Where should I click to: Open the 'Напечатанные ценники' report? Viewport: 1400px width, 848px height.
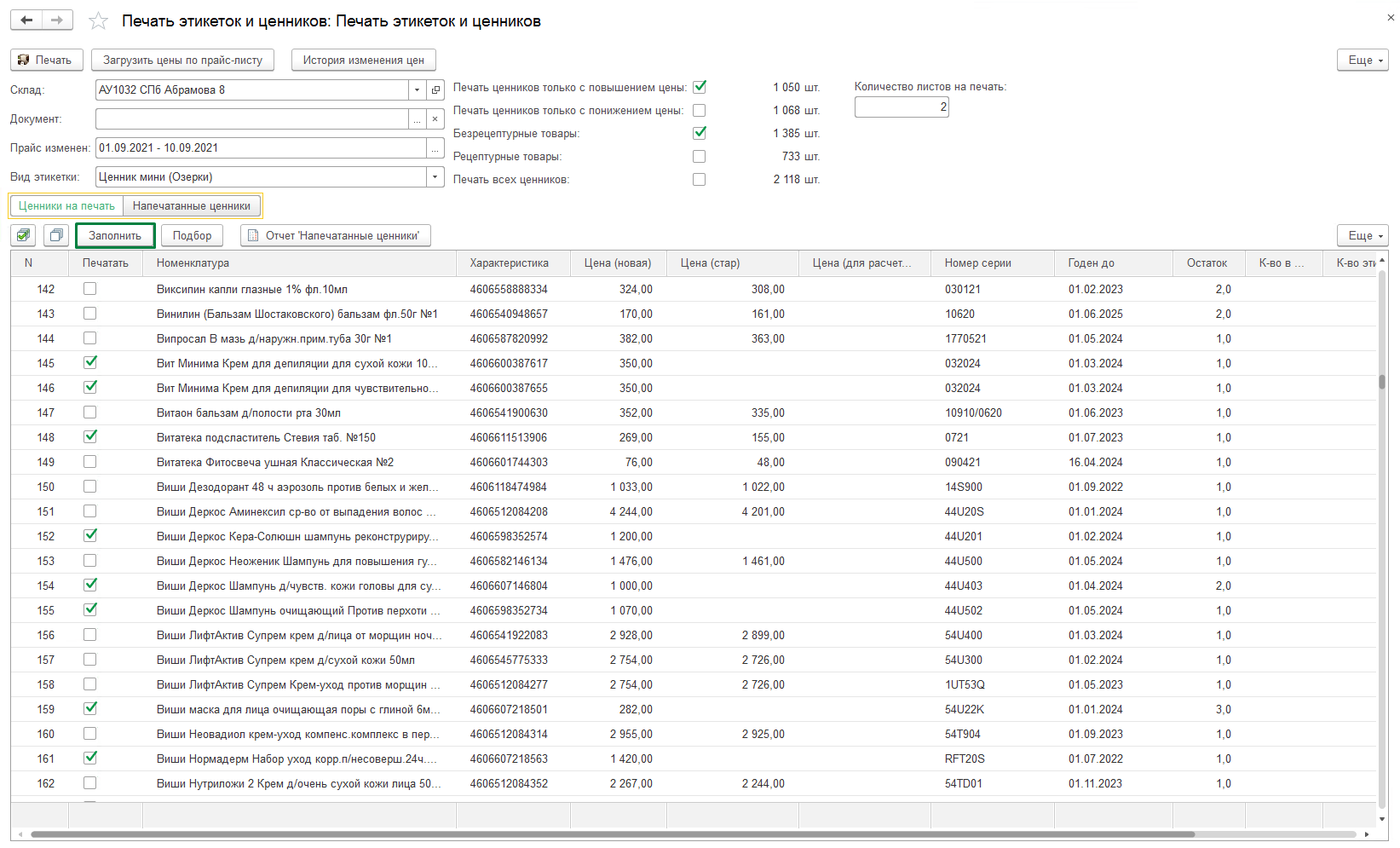point(335,235)
